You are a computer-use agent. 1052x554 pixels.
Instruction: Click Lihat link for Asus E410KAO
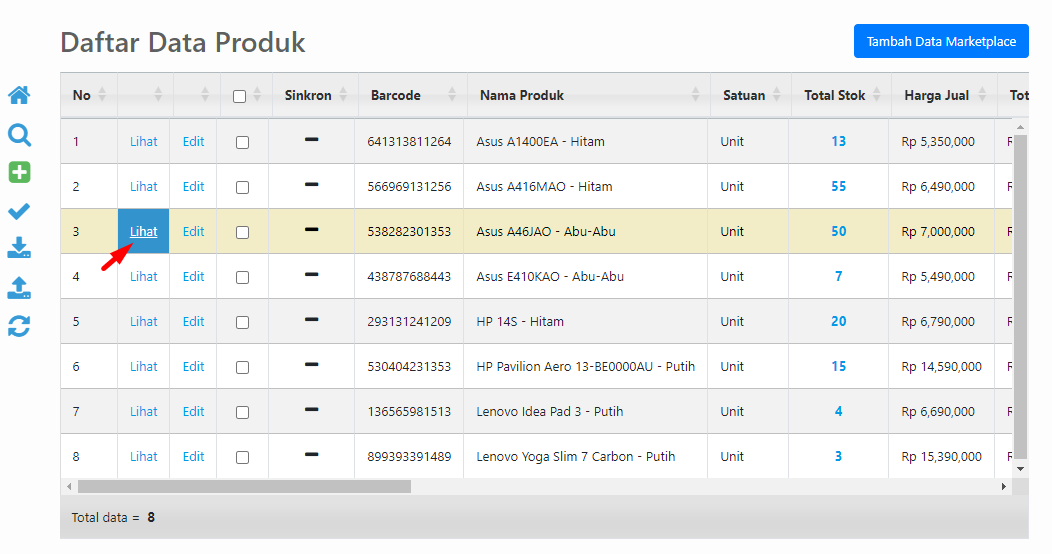click(144, 276)
